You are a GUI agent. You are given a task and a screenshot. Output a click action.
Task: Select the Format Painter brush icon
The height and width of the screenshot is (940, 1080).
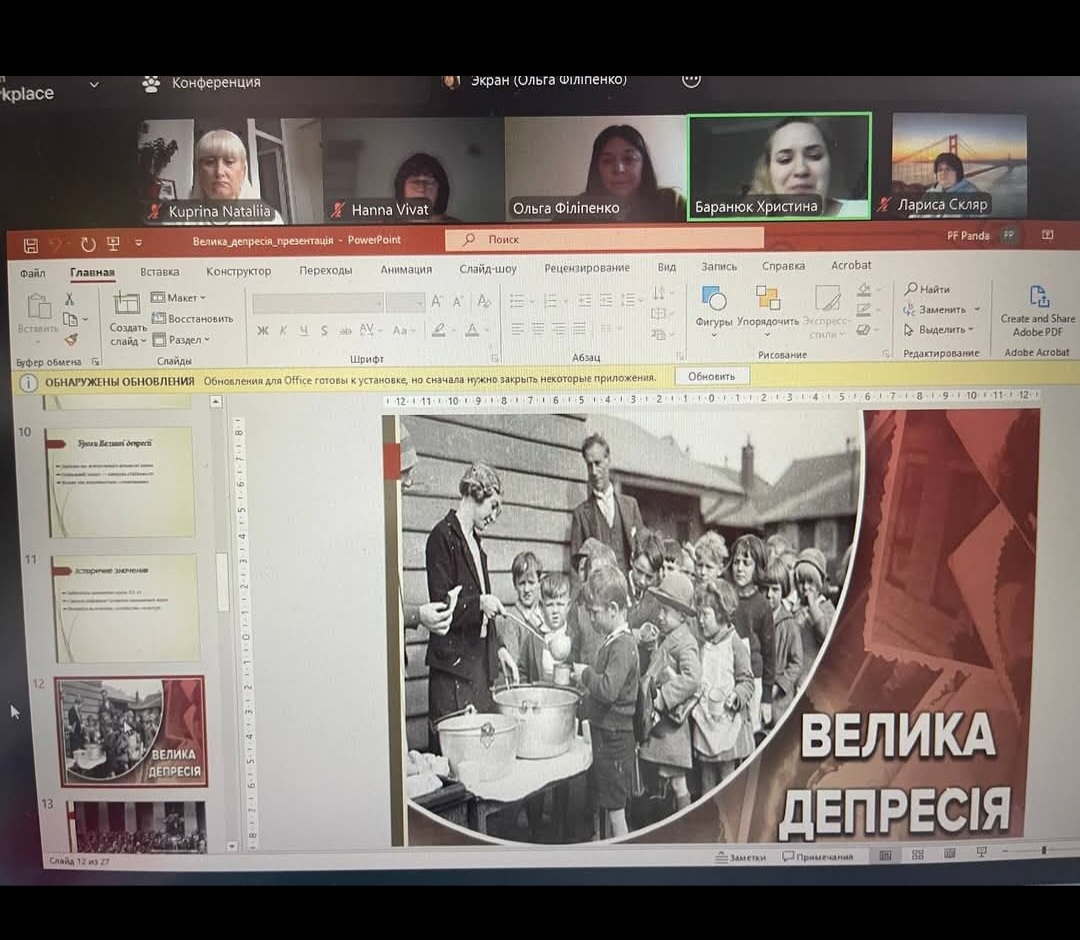[70, 340]
